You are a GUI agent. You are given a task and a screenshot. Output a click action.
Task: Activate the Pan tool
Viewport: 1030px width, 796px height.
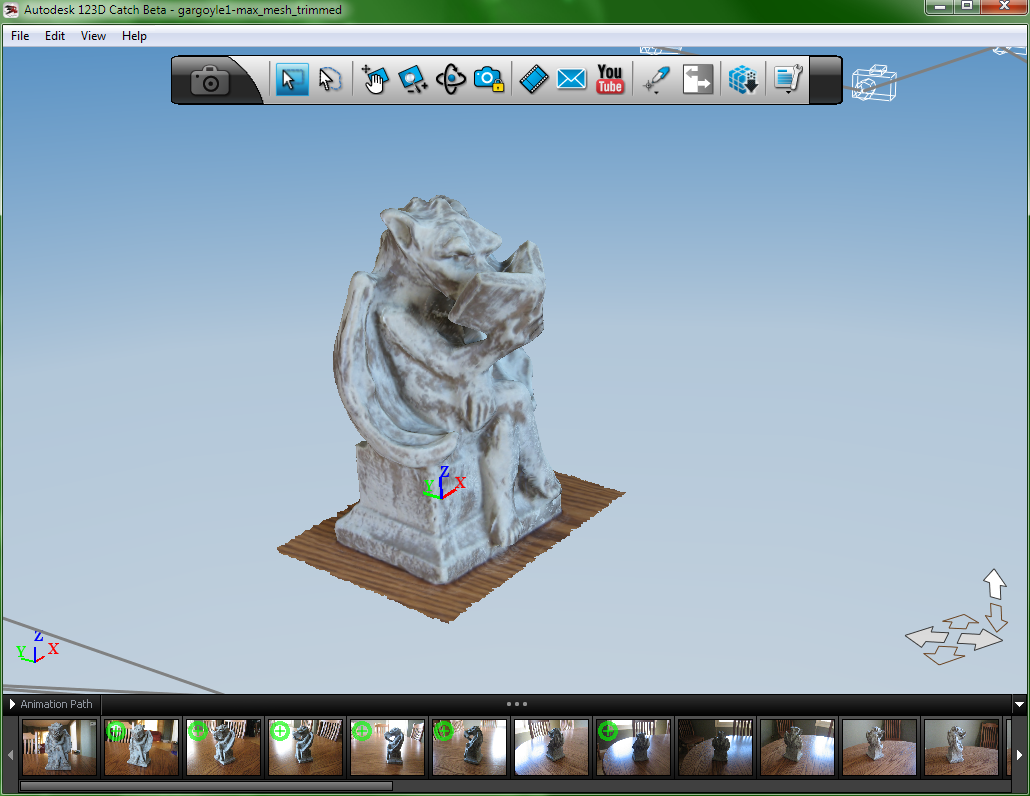click(376, 79)
